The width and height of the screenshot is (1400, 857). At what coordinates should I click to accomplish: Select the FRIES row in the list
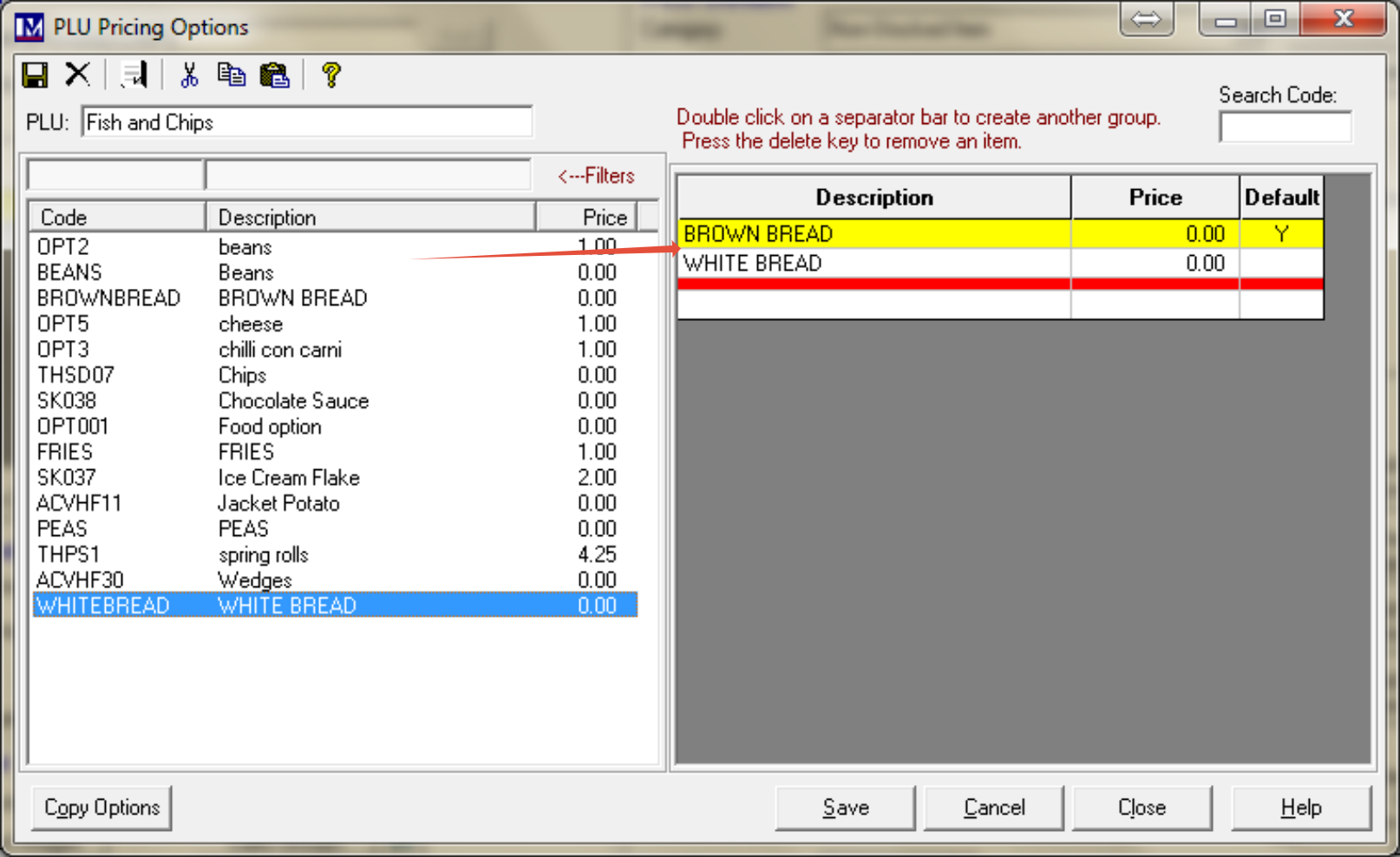(335, 452)
